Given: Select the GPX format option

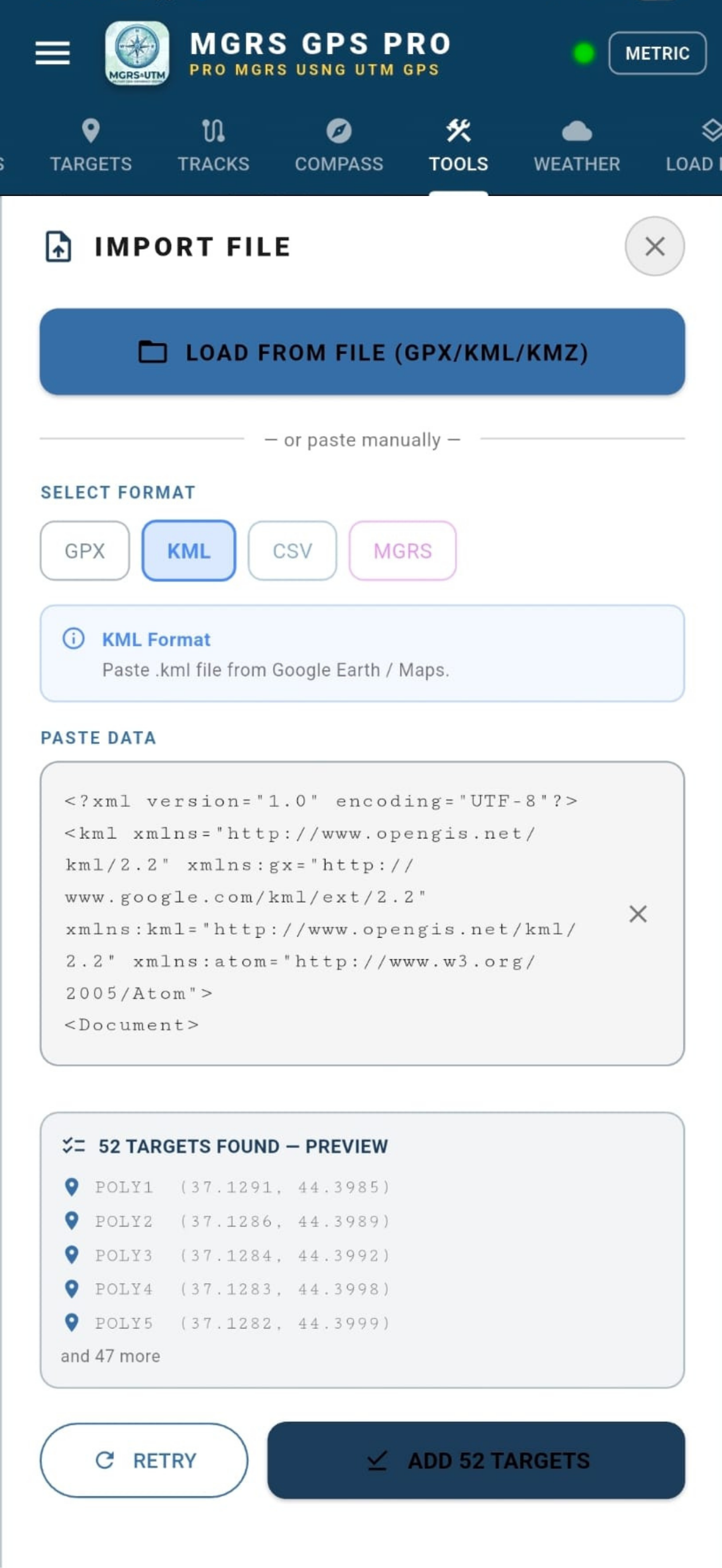Looking at the screenshot, I should pyautogui.click(x=85, y=551).
